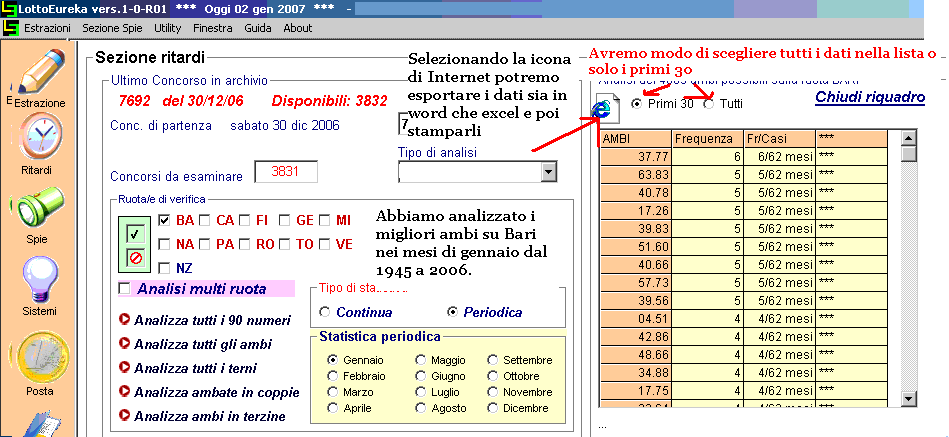The width and height of the screenshot is (949, 437).
Task: Select the Tutti radio button
Action: click(709, 104)
